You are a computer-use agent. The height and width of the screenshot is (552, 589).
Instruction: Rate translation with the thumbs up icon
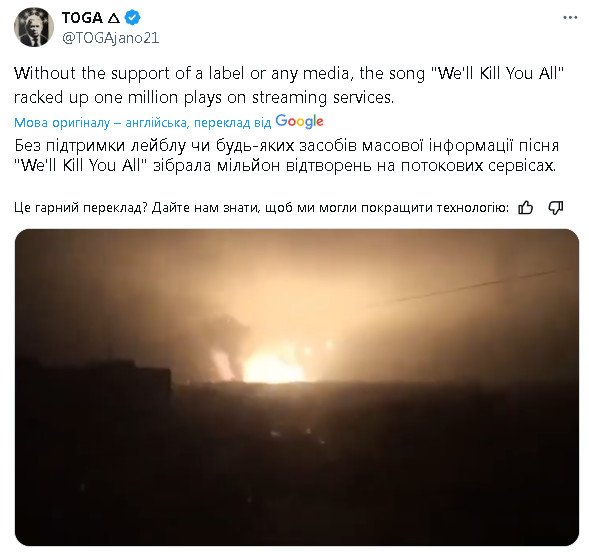pyautogui.click(x=526, y=207)
